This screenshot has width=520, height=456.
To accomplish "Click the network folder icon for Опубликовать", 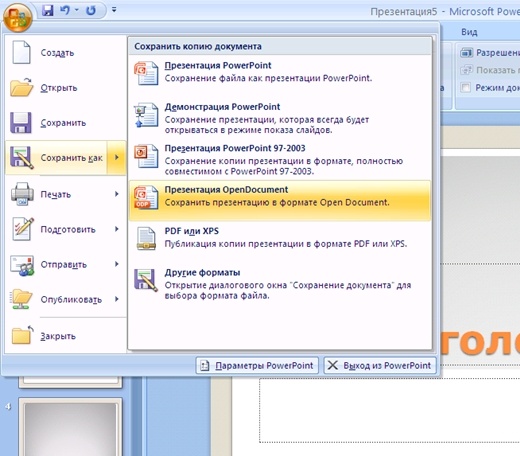I will coord(22,299).
